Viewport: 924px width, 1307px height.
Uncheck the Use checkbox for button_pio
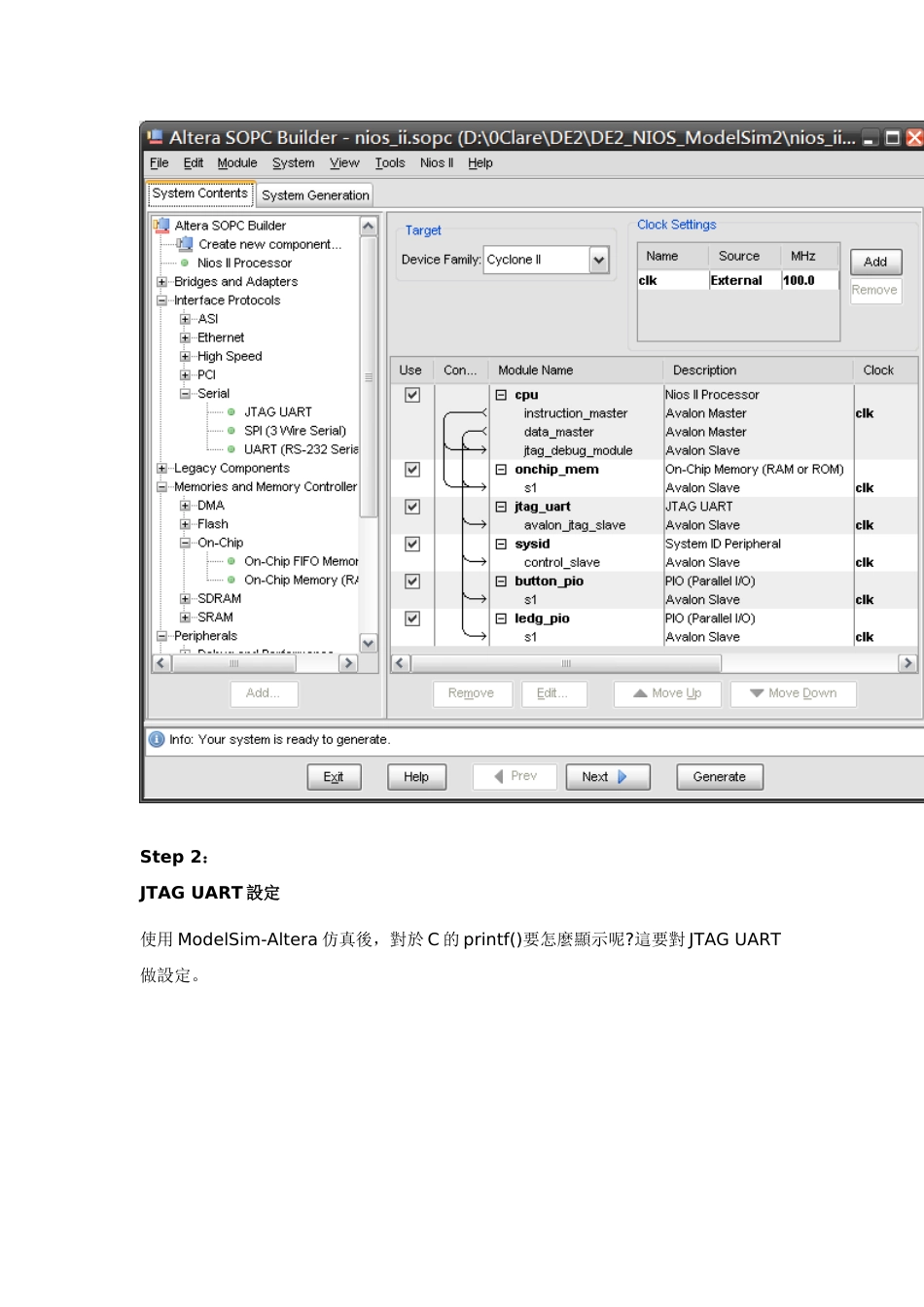tap(412, 582)
